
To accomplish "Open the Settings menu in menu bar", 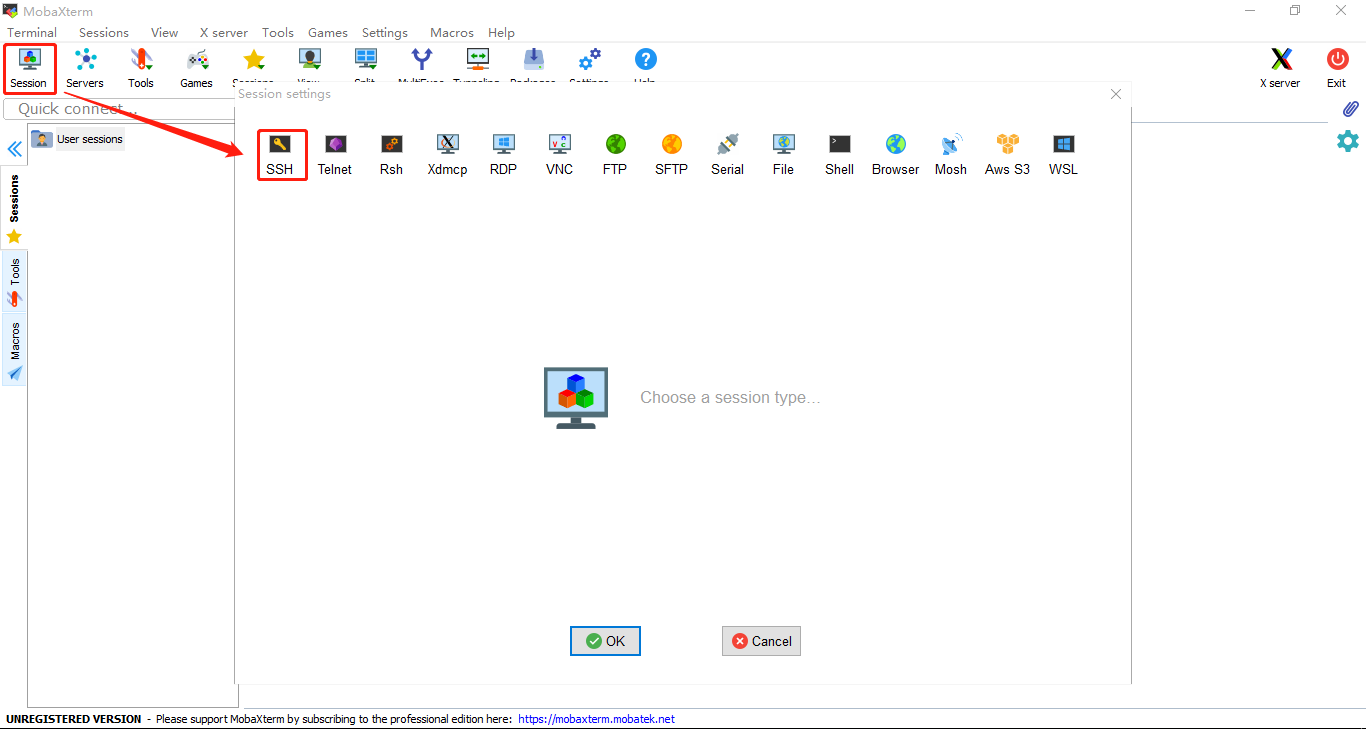I will coord(385,32).
